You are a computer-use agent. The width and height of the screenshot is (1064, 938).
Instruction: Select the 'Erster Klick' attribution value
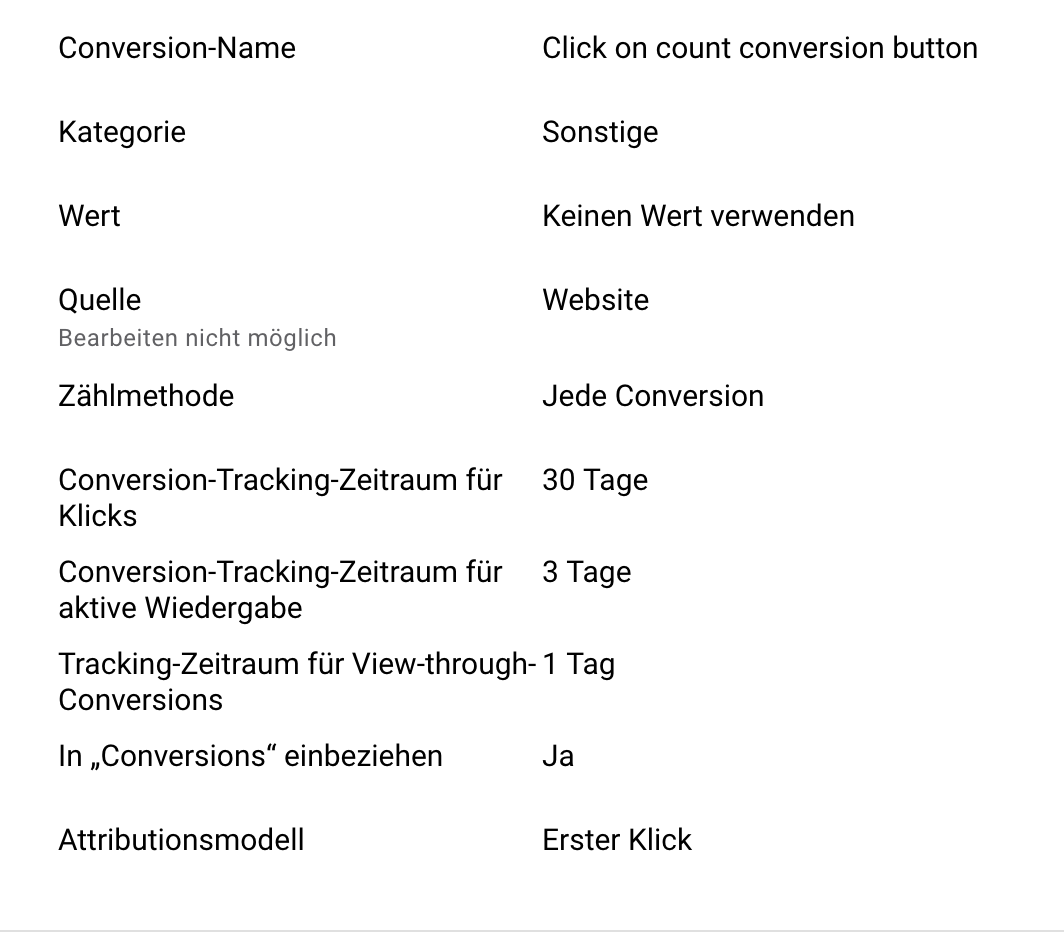617,840
